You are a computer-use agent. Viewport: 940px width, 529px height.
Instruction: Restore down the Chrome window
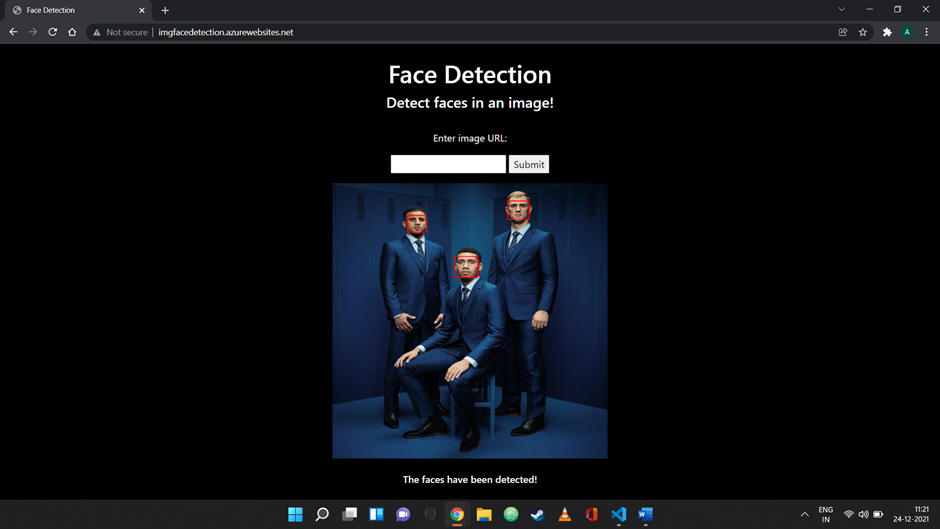tap(897, 10)
